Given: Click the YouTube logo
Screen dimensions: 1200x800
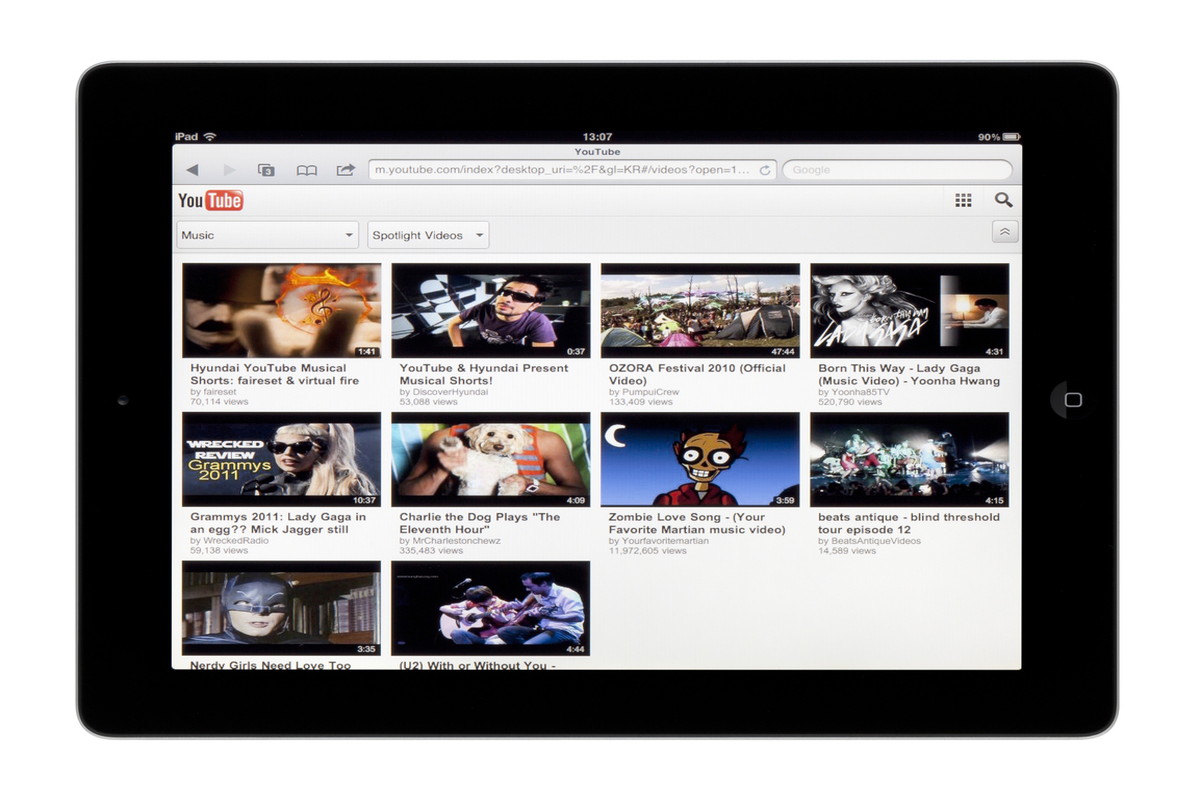Looking at the screenshot, I should coord(211,201).
